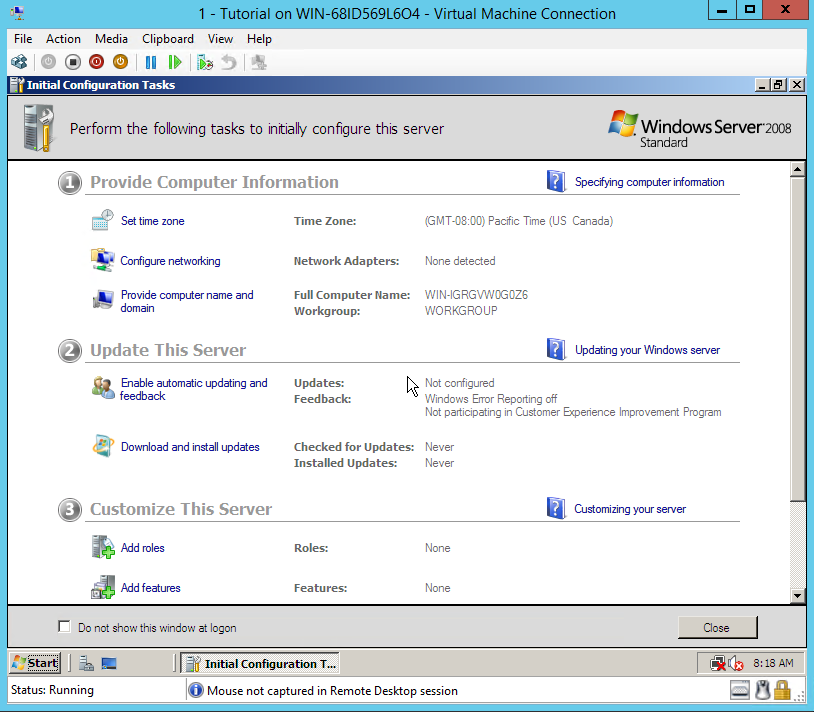Open the Clipboard menu
This screenshot has width=814, height=712.
coord(168,39)
